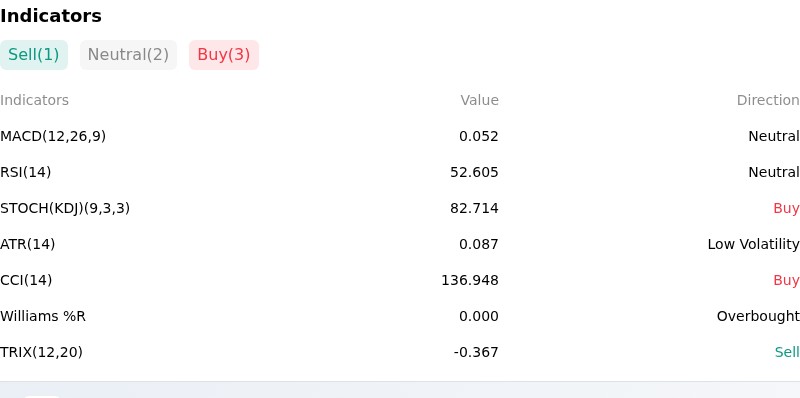Open the MACD(12,26,9) indicator row

pos(400,136)
